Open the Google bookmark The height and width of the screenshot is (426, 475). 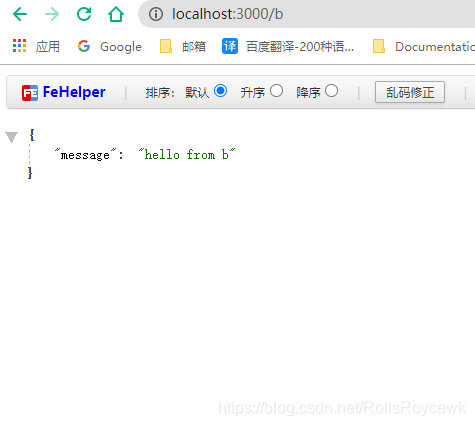tap(109, 46)
